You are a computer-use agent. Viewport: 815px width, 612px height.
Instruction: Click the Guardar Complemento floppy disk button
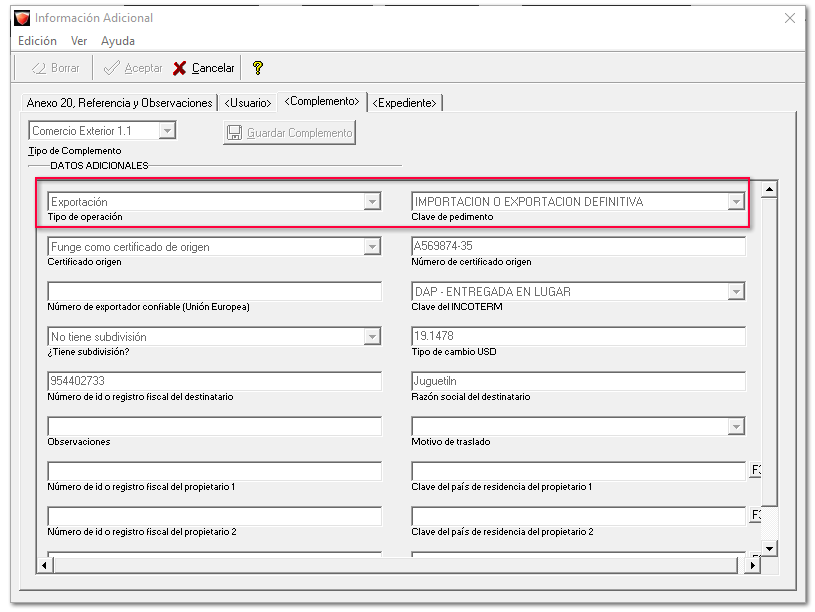289,133
